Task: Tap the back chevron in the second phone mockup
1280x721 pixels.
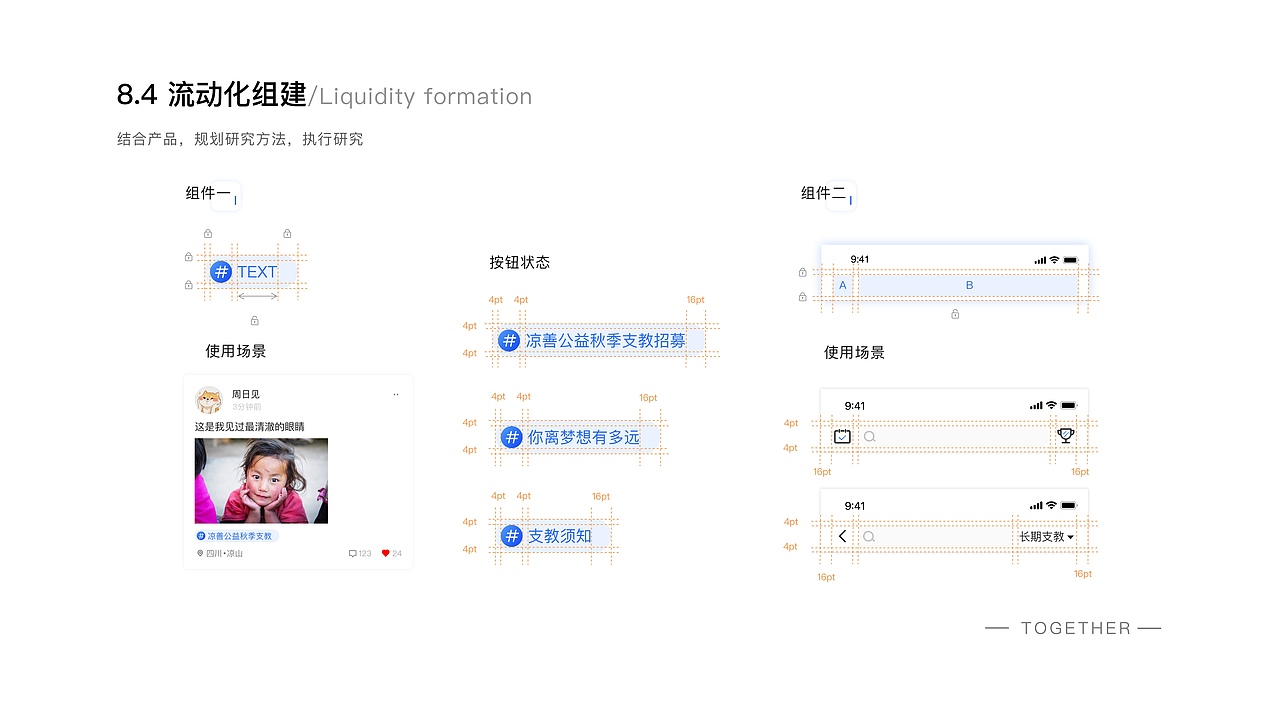Action: tap(840, 536)
